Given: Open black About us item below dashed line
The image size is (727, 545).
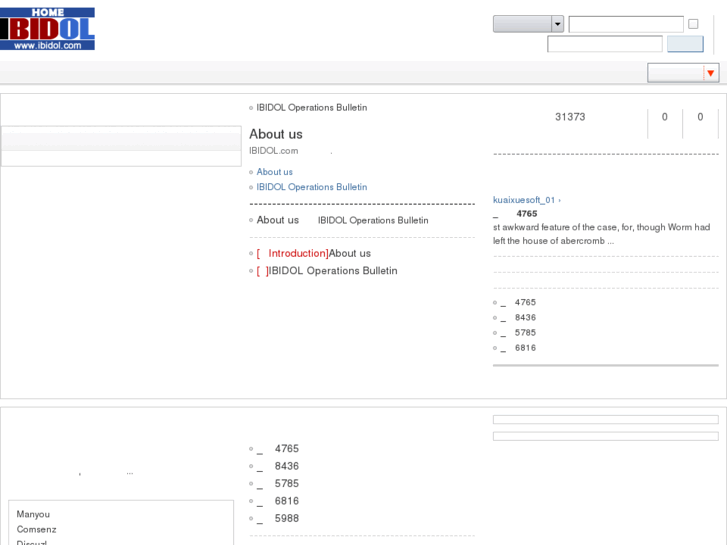Looking at the screenshot, I should (278, 220).
